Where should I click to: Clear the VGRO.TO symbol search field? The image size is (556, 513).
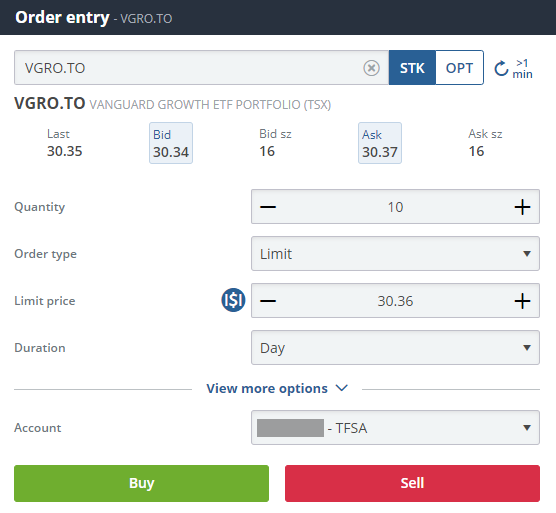(371, 68)
